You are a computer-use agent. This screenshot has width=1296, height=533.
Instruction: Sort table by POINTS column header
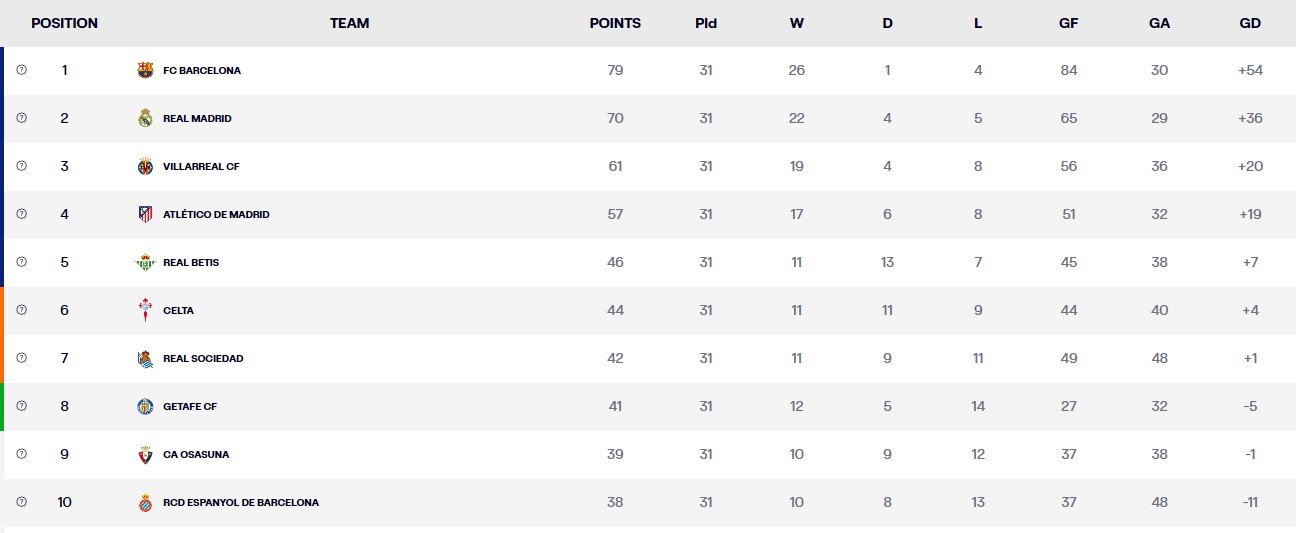click(615, 23)
